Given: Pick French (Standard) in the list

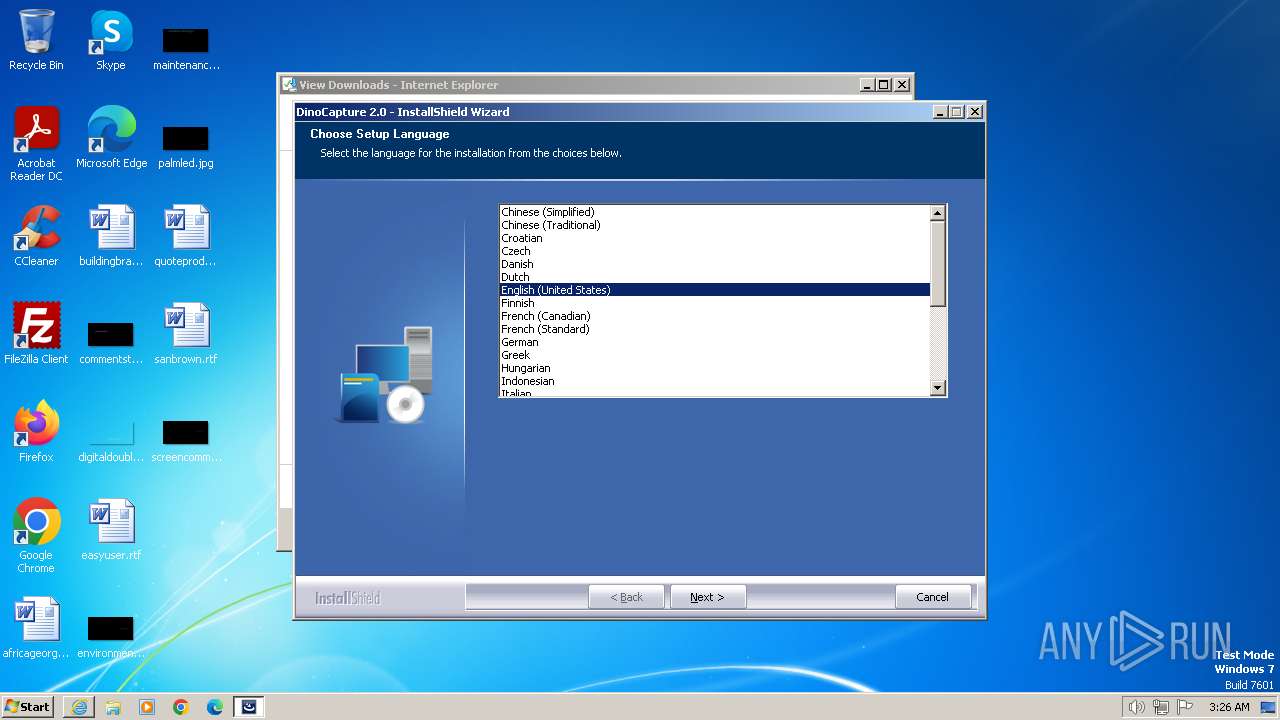Looking at the screenshot, I should [715, 329].
